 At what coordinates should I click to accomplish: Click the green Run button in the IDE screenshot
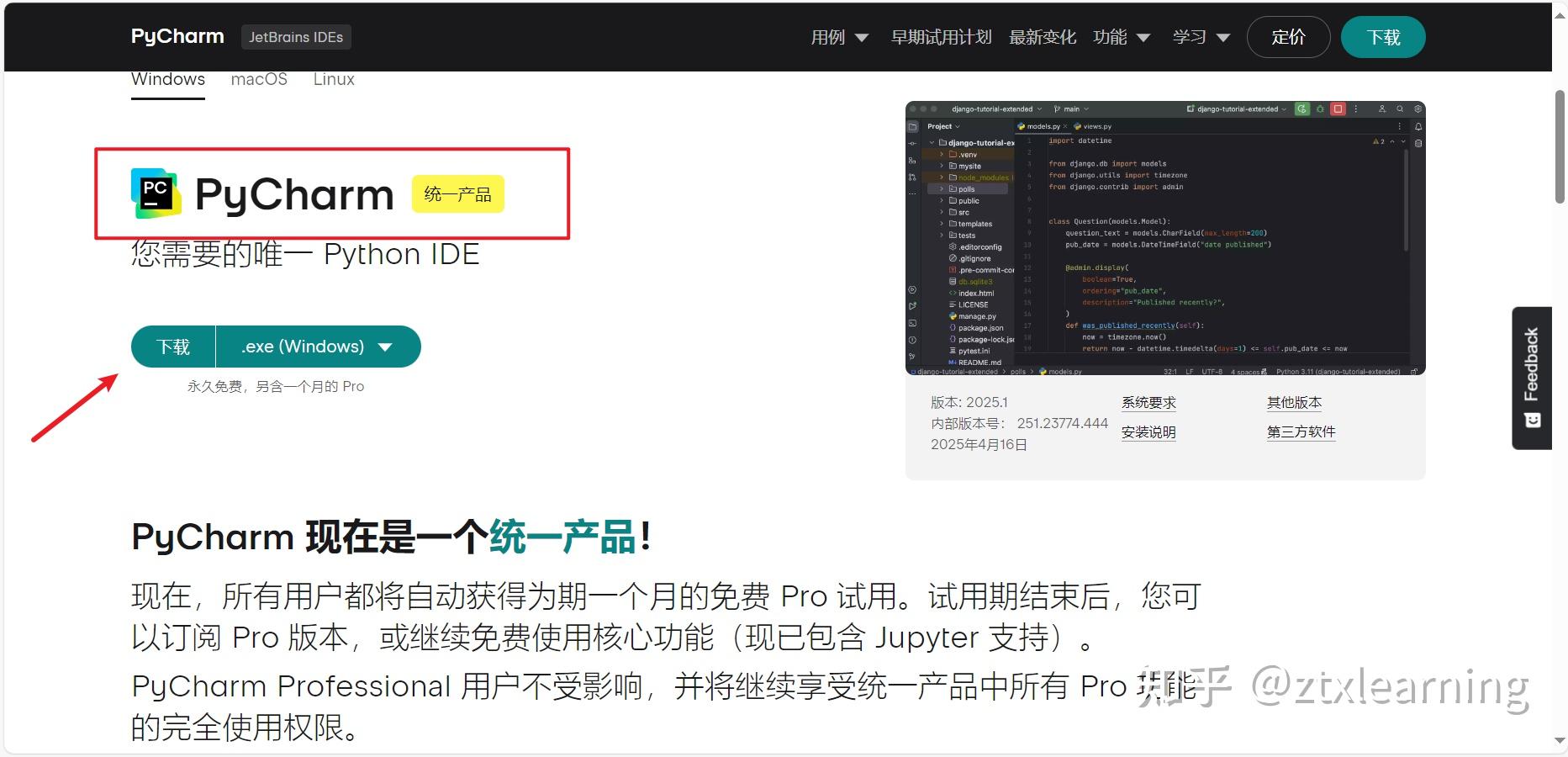[1302, 109]
